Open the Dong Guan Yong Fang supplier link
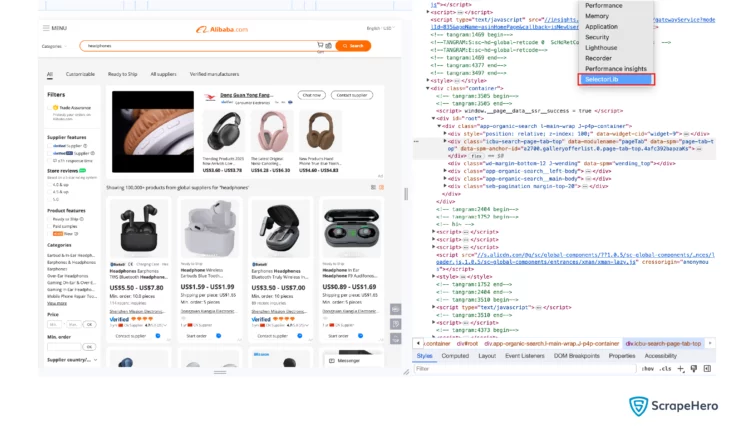744x437 pixels. point(246,95)
